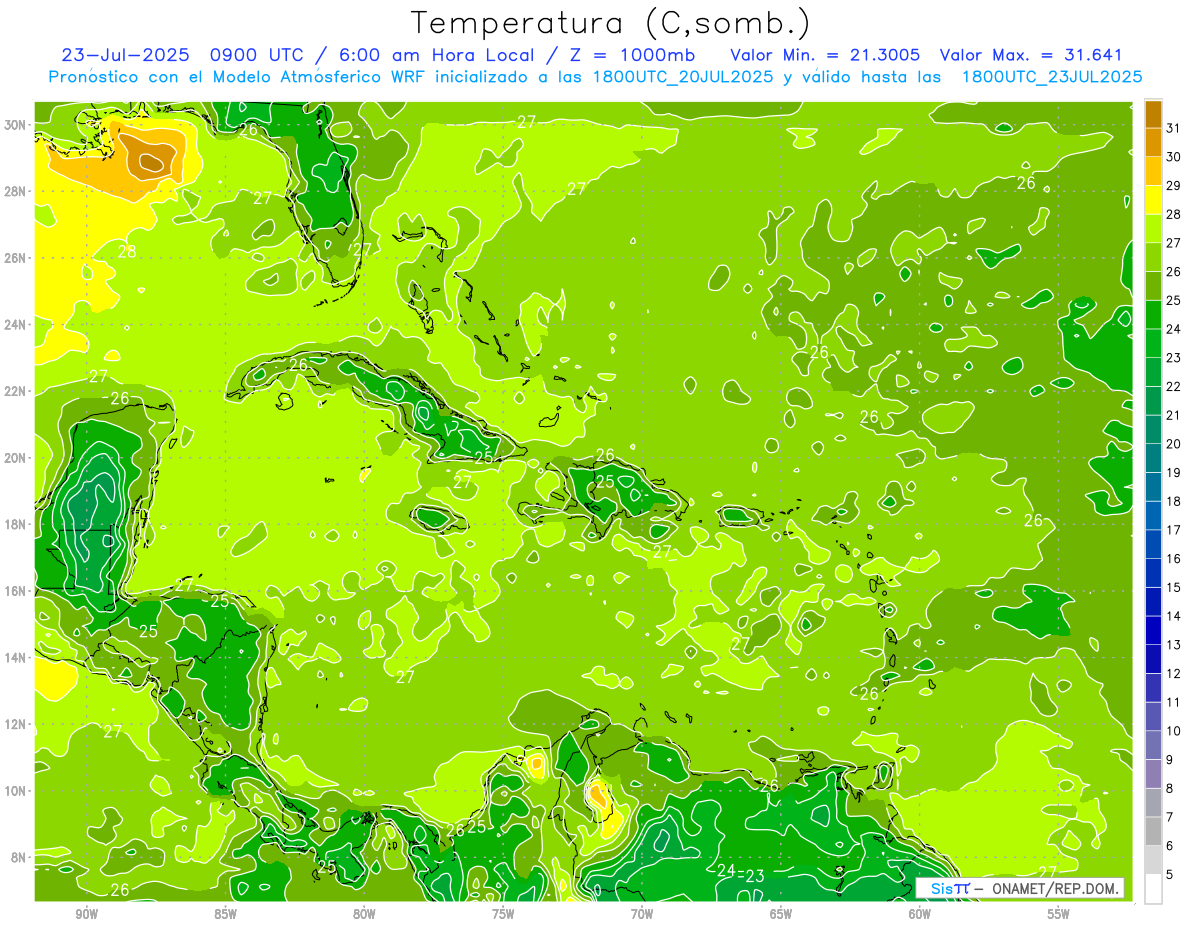The width and height of the screenshot is (1200, 927).
Task: Click the color legend label '7'
Action: tap(1170, 817)
